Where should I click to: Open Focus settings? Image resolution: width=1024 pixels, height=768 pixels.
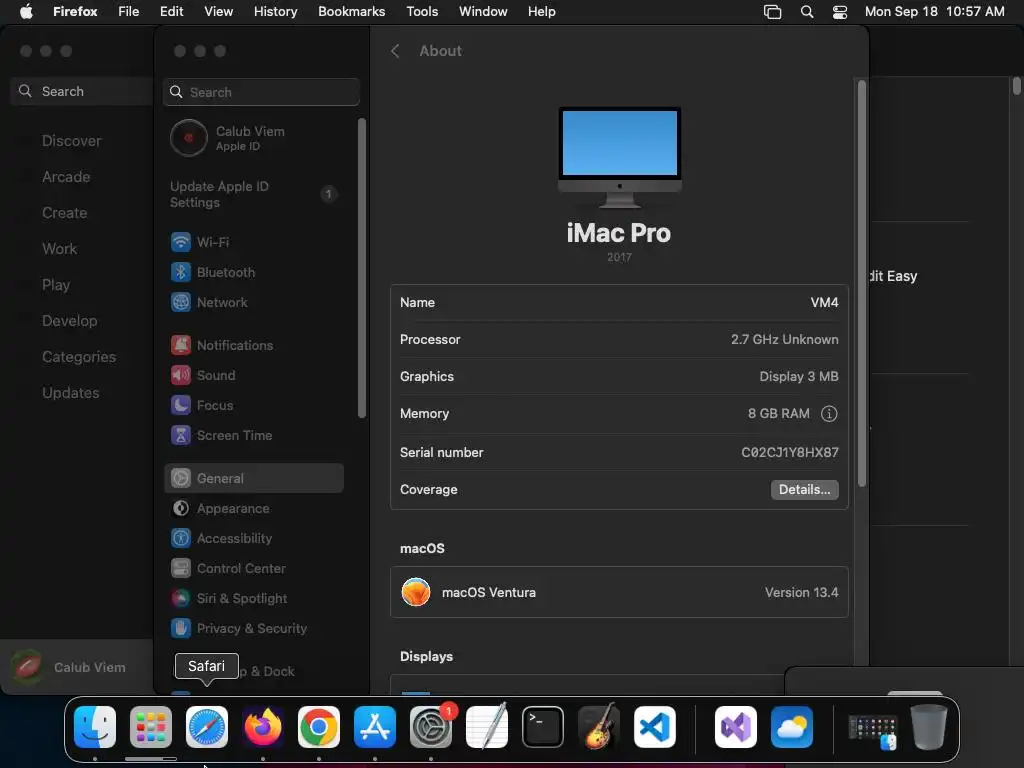click(254, 406)
